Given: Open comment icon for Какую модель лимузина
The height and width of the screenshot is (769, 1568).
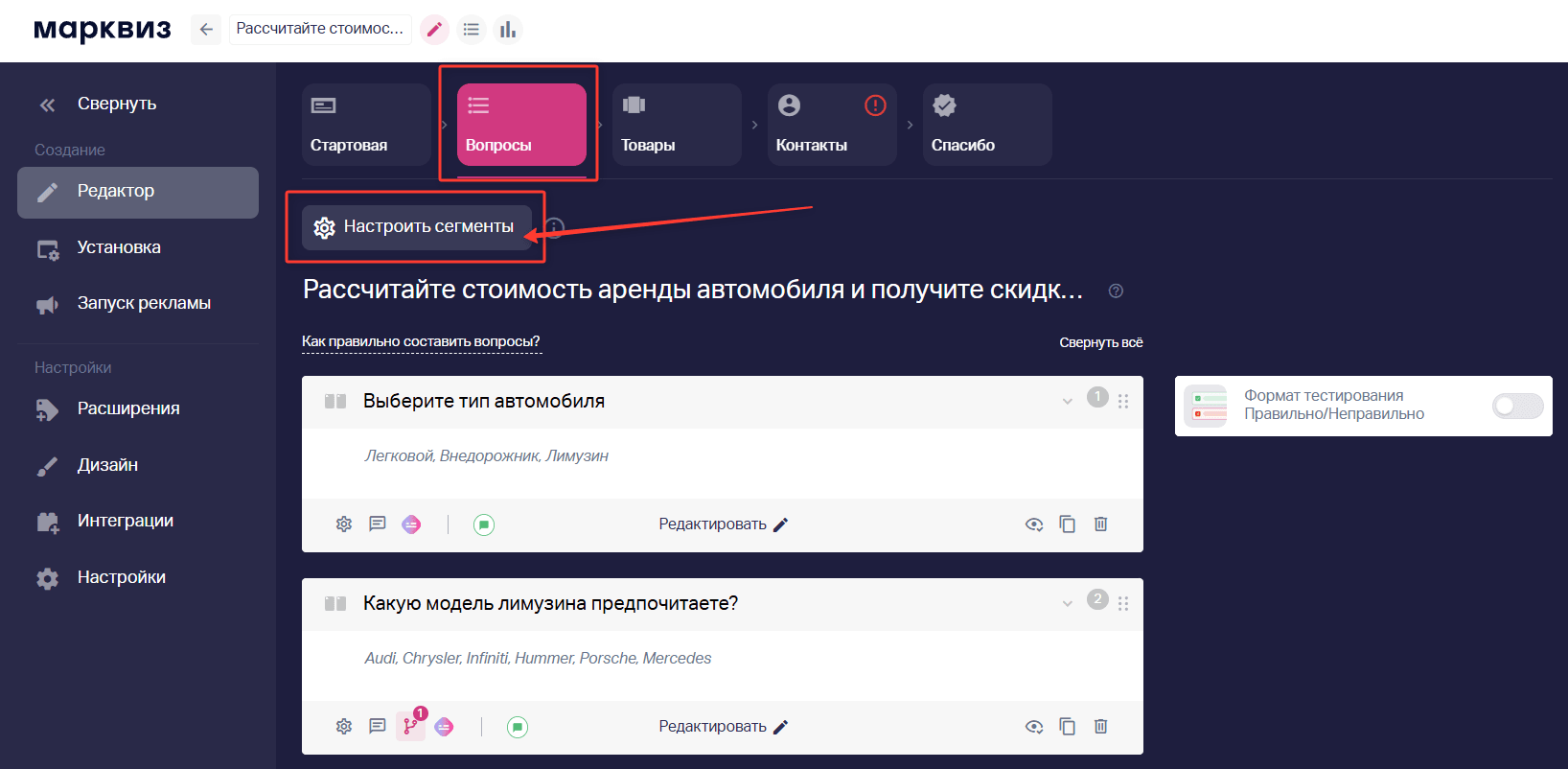Looking at the screenshot, I should [x=378, y=727].
